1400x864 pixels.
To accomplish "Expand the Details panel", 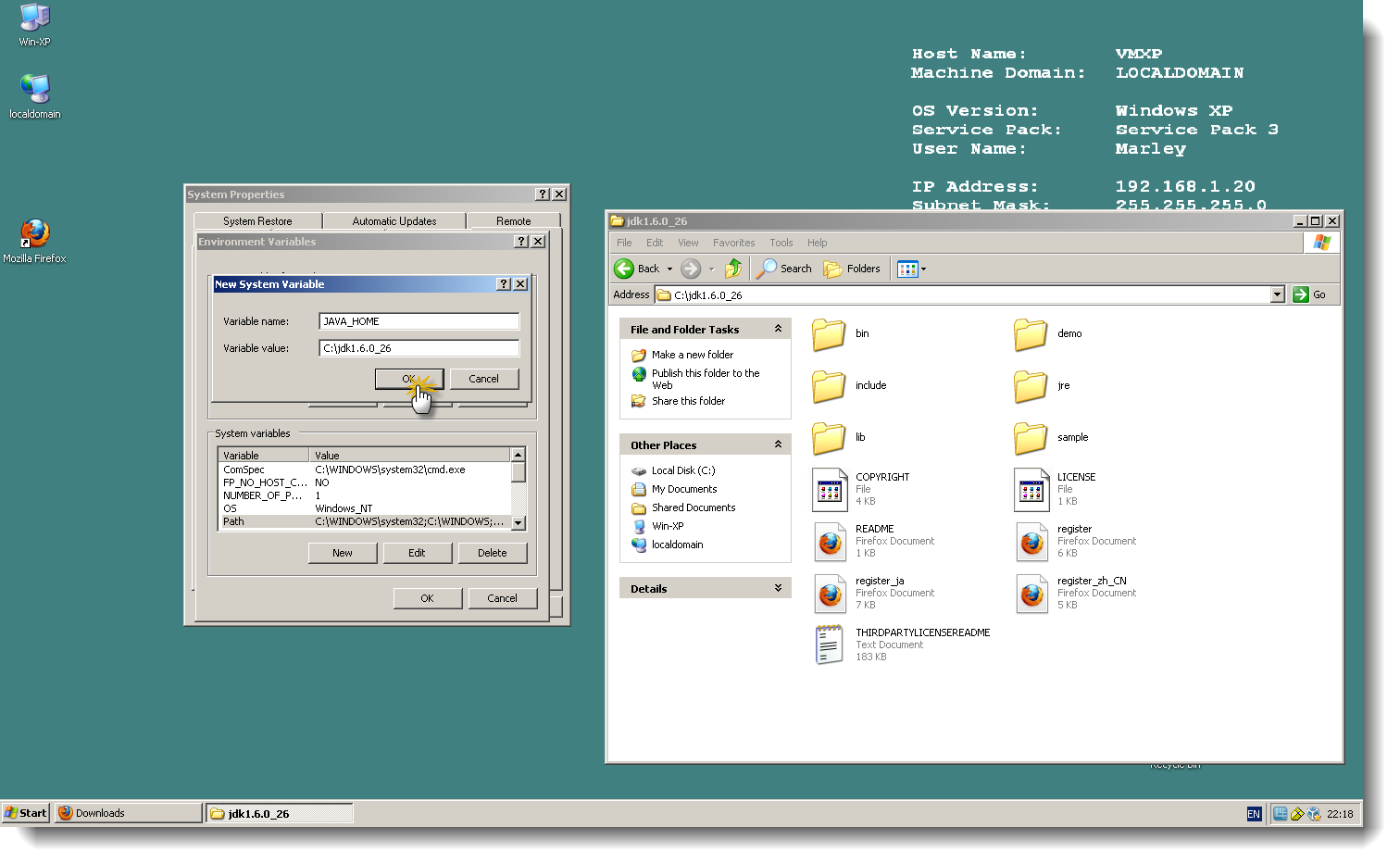I will pyautogui.click(x=780, y=588).
